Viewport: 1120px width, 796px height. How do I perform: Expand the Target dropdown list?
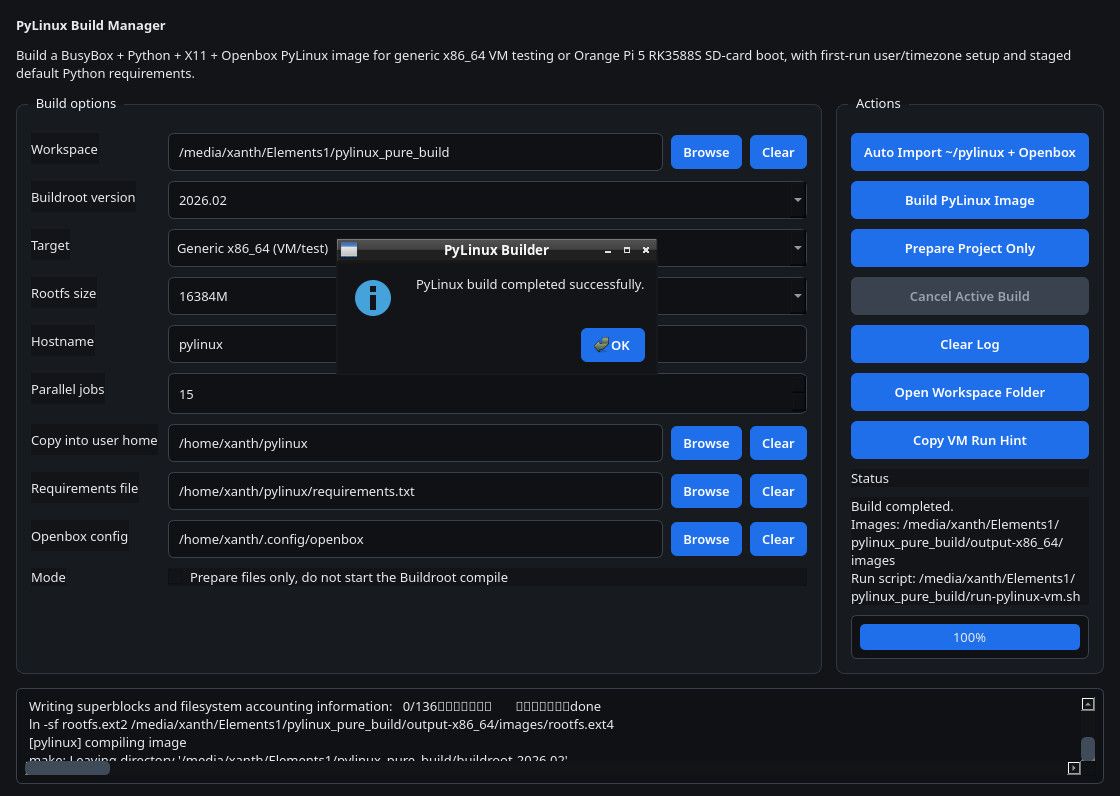pyautogui.click(x=797, y=247)
